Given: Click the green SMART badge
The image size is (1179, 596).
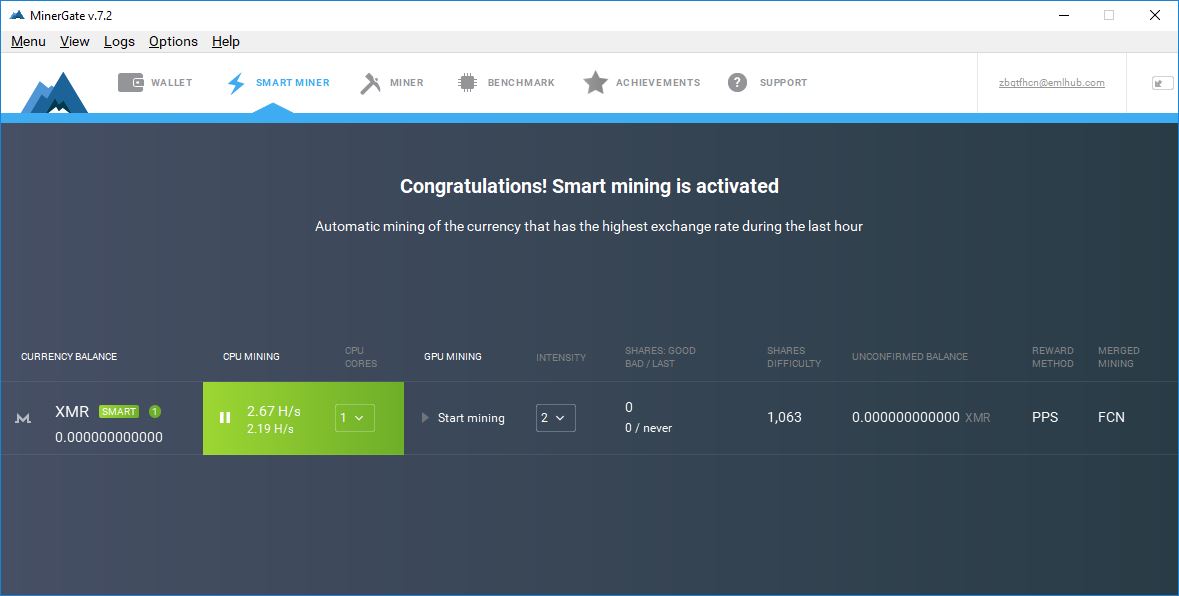Looking at the screenshot, I should 118,411.
